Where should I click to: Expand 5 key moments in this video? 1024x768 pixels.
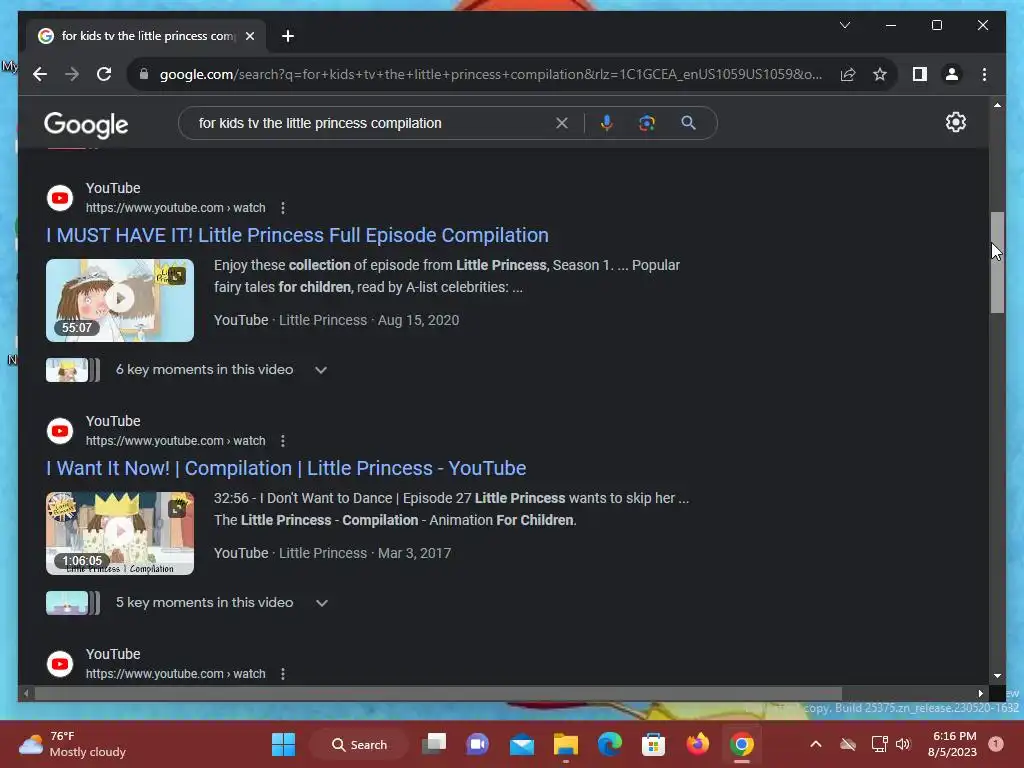[x=321, y=603]
